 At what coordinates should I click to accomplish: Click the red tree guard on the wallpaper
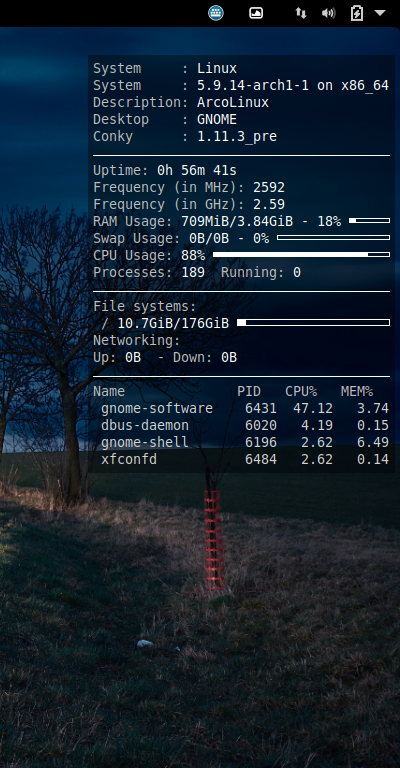[x=214, y=539]
